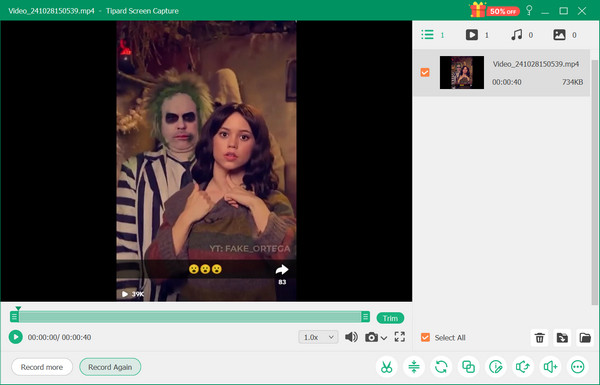Open the volume booster tool
Viewport: 600px width, 385px height.
550,367
